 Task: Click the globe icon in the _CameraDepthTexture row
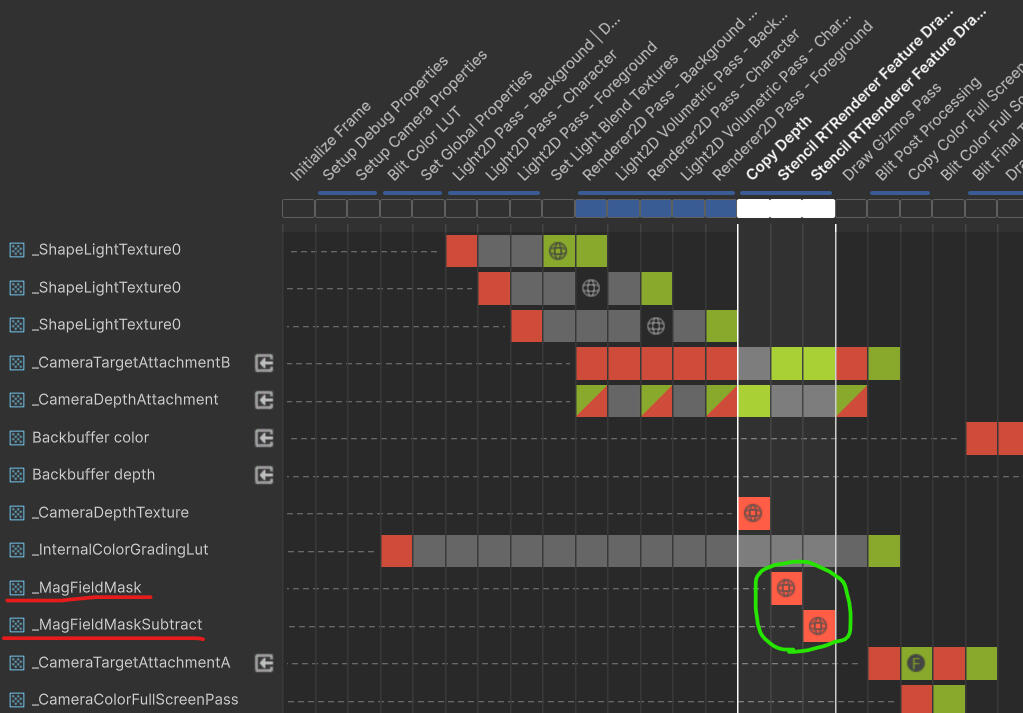point(753,513)
